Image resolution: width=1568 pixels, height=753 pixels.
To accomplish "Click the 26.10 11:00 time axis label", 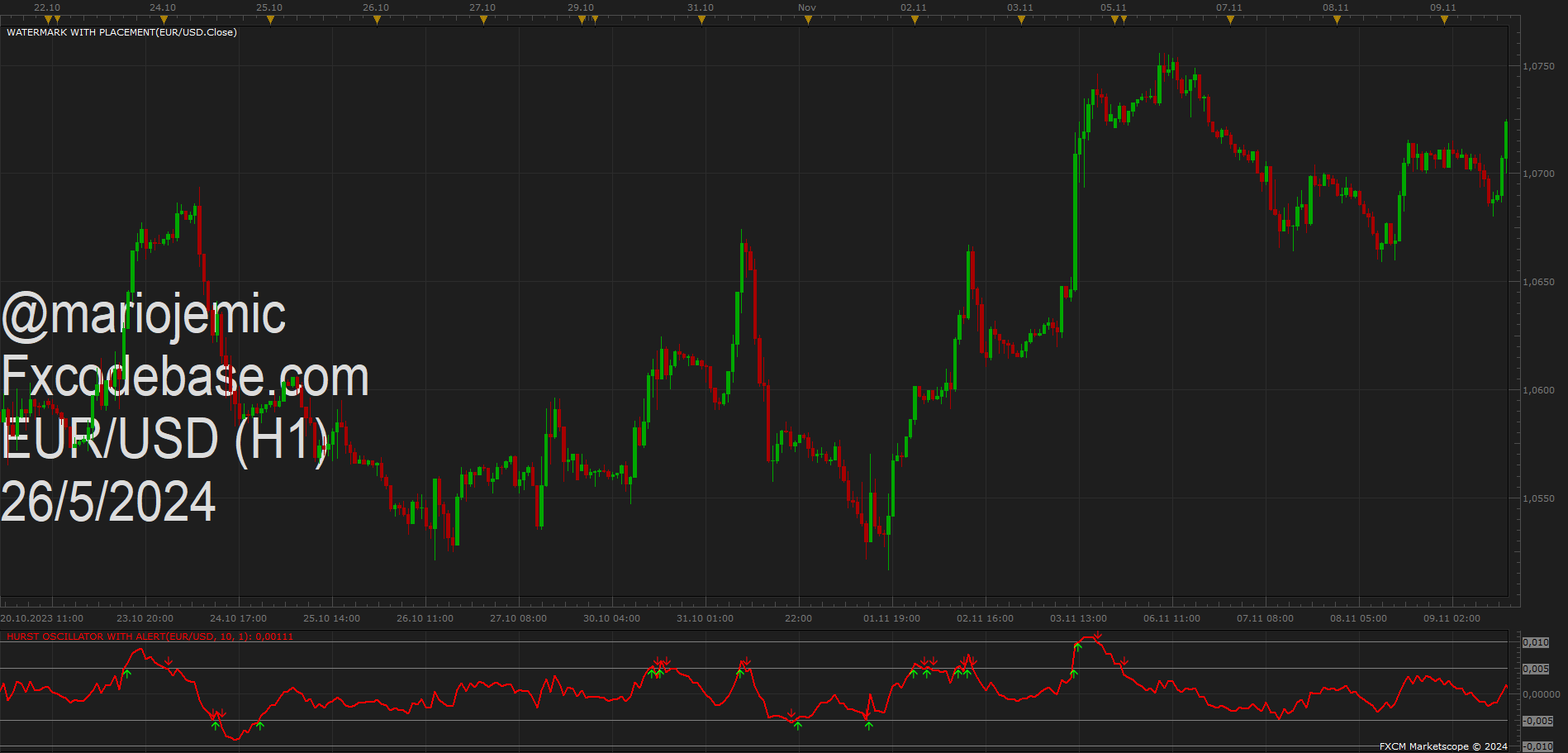I will [x=425, y=618].
